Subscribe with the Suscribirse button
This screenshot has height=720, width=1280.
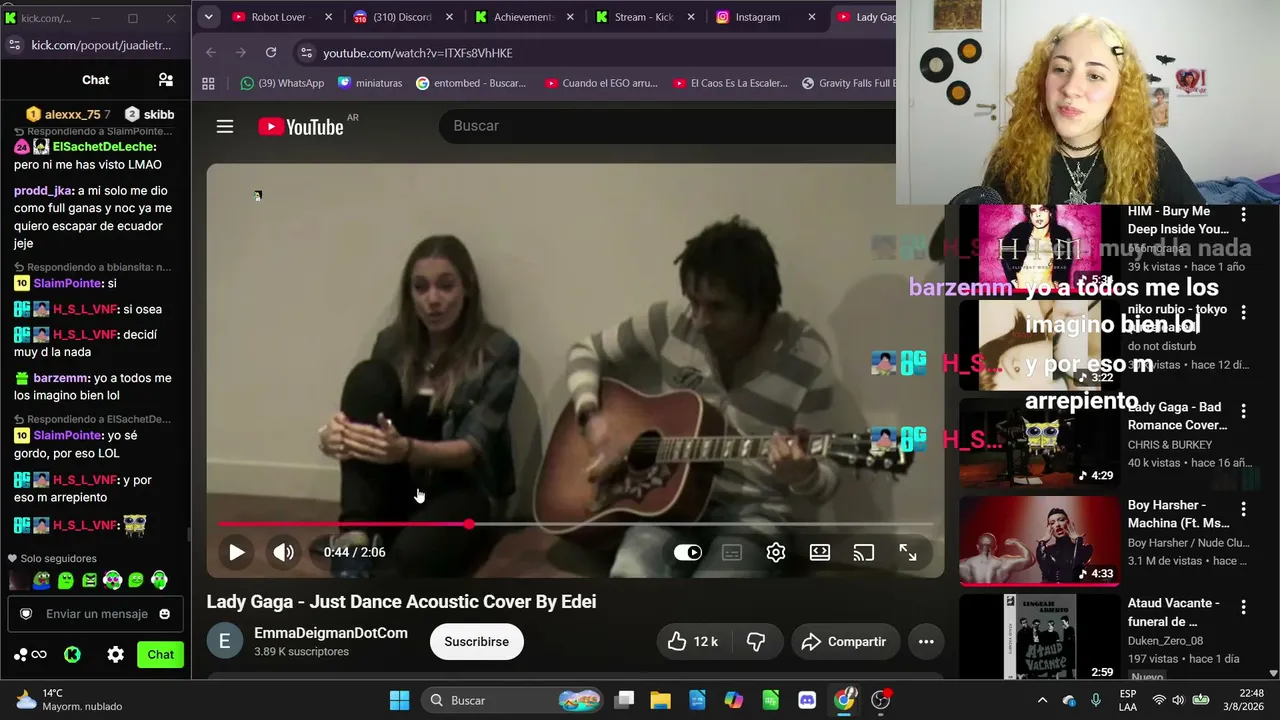click(x=476, y=641)
